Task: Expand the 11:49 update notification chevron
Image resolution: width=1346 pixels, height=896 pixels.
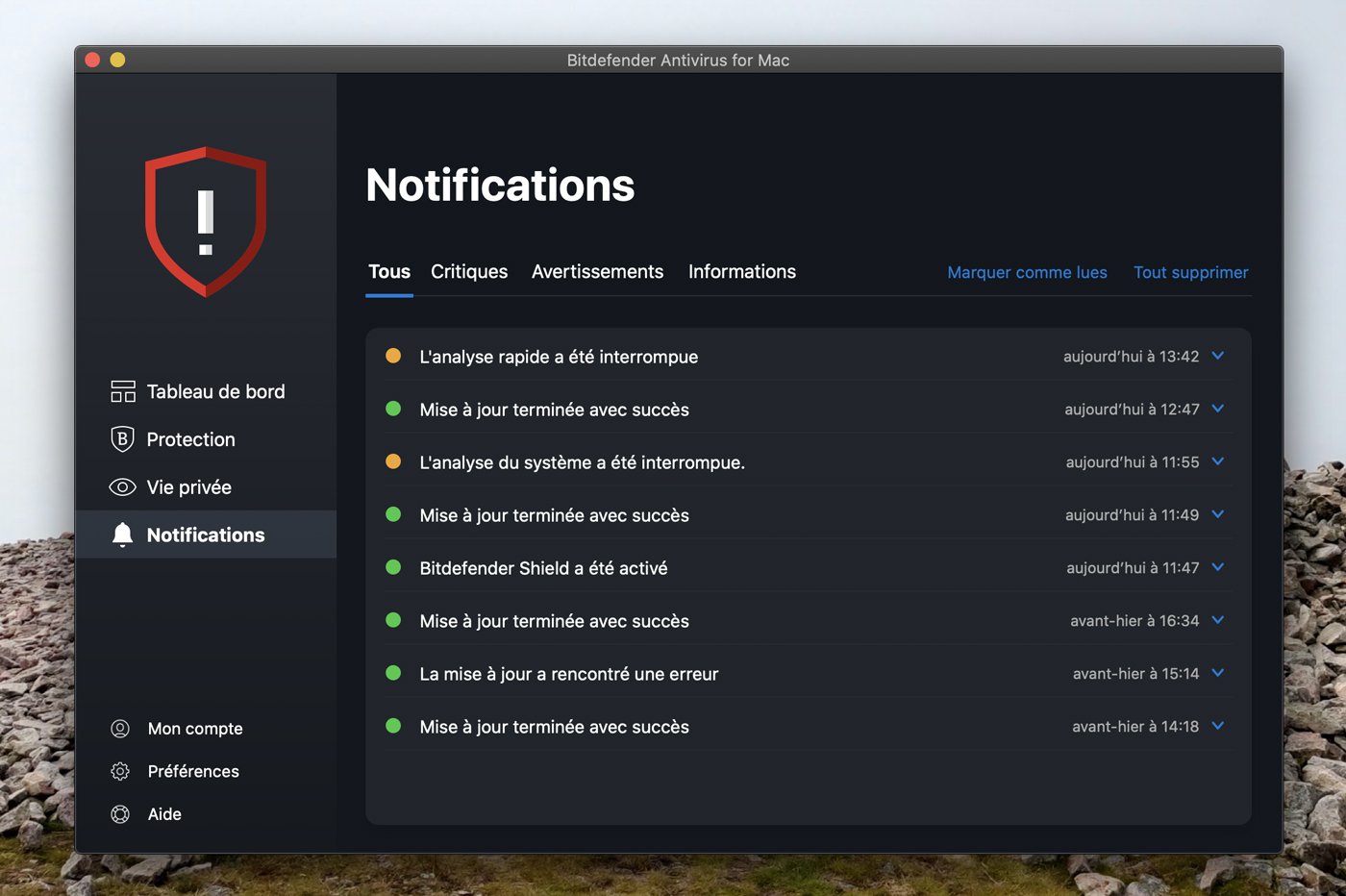Action: [1218, 514]
